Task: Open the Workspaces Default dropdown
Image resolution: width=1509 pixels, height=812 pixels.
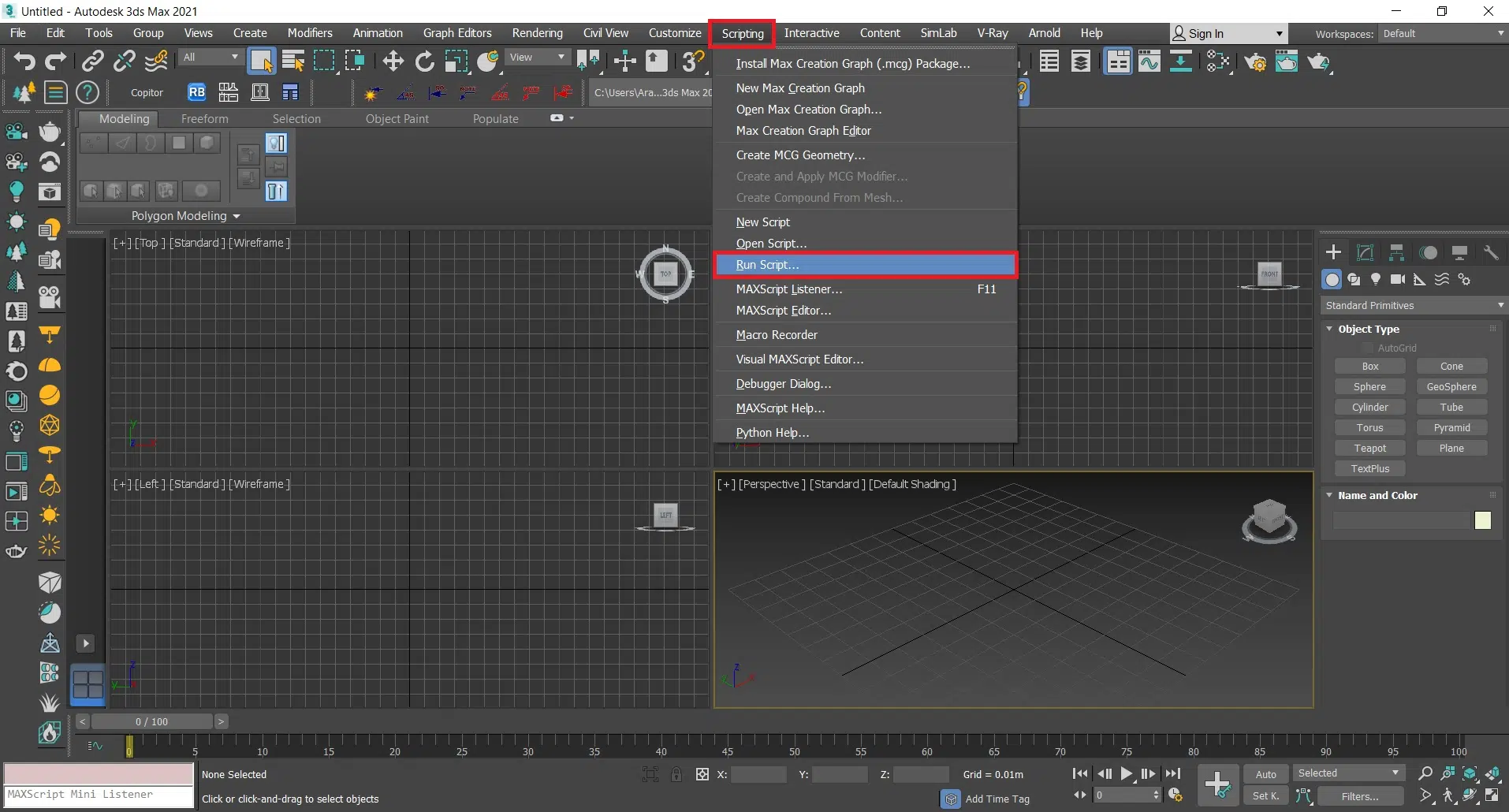Action: pos(1442,34)
